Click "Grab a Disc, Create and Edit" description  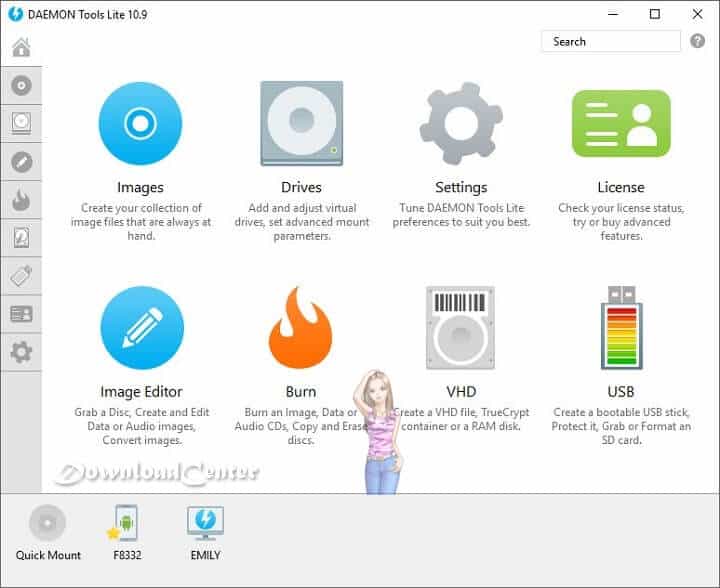[x=141, y=426]
